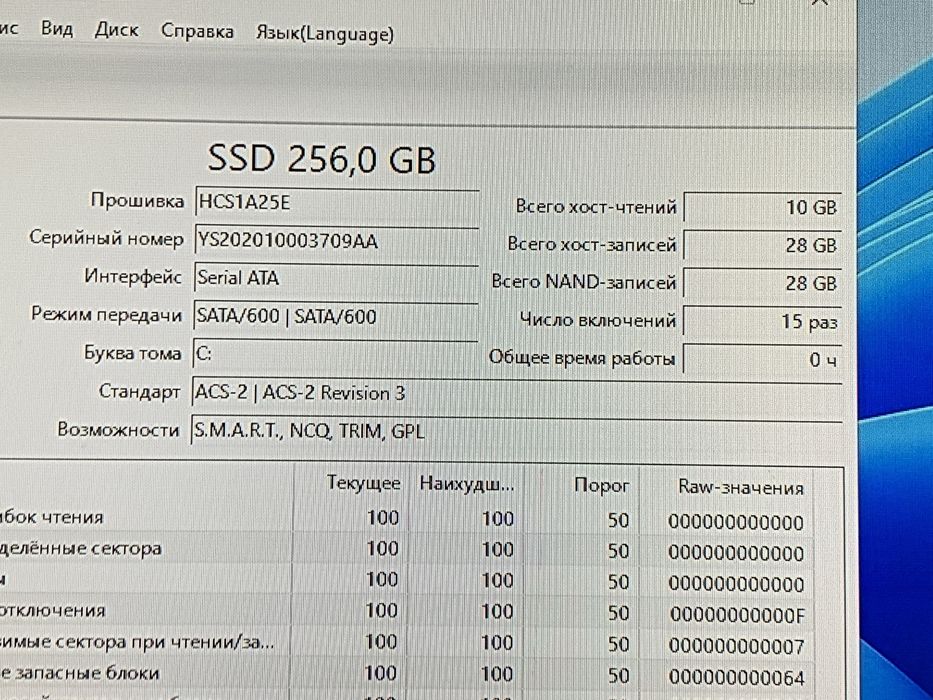The height and width of the screenshot is (700, 933).
Task: Select the 'запасные блоки' attribute row
Action: (406, 674)
